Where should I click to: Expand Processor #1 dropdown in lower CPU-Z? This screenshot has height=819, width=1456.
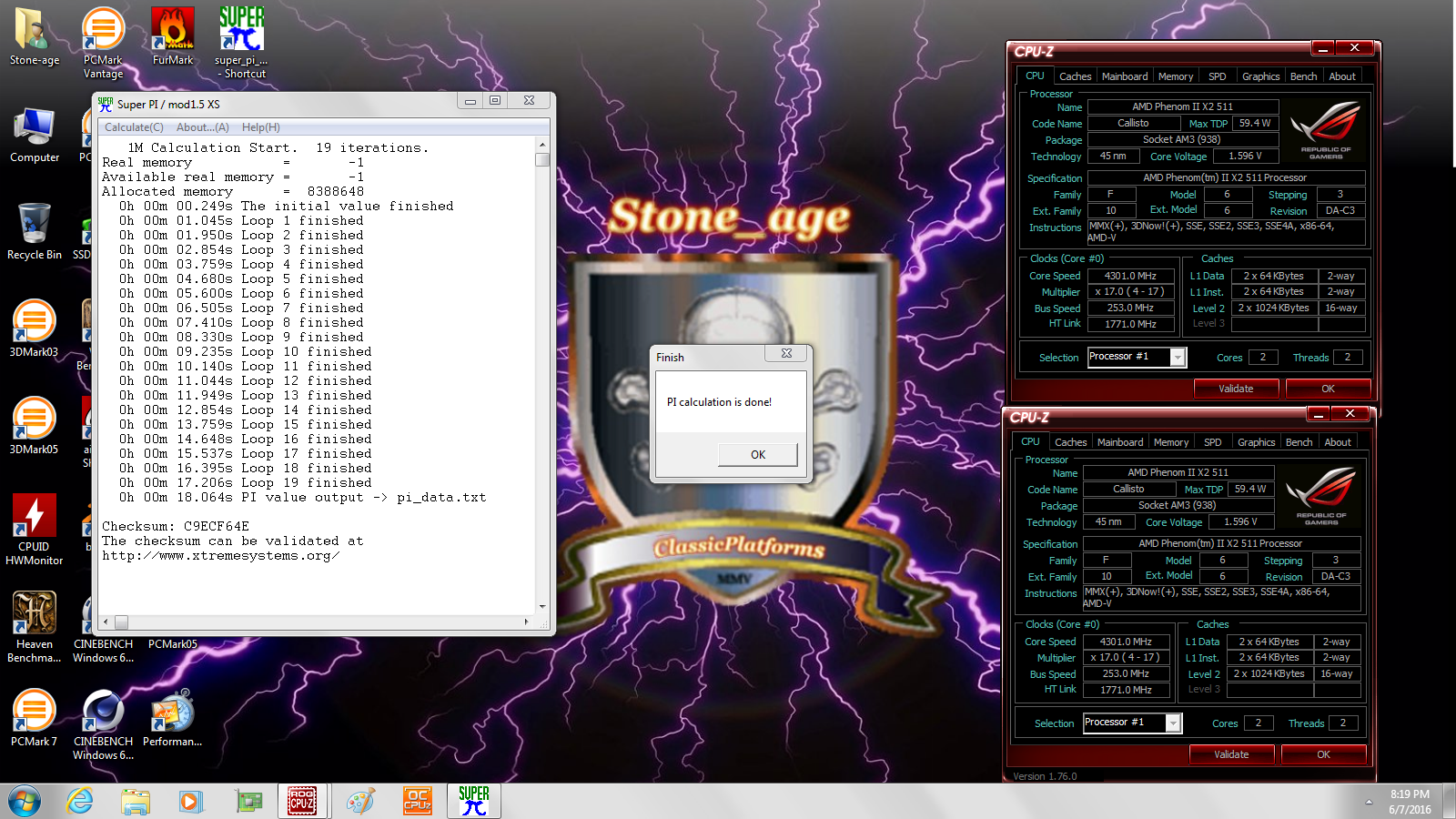(1173, 723)
